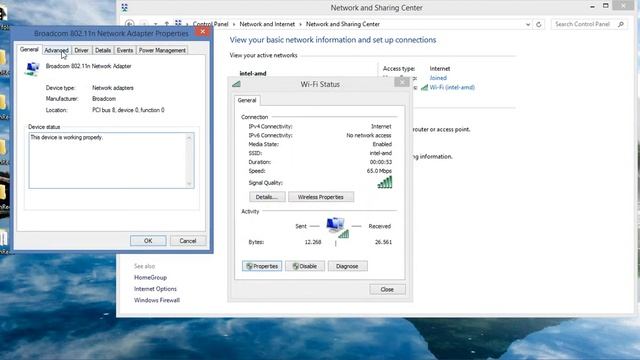Click OK in Broadcom adapter properties
This screenshot has width=640, height=360.
148,241
